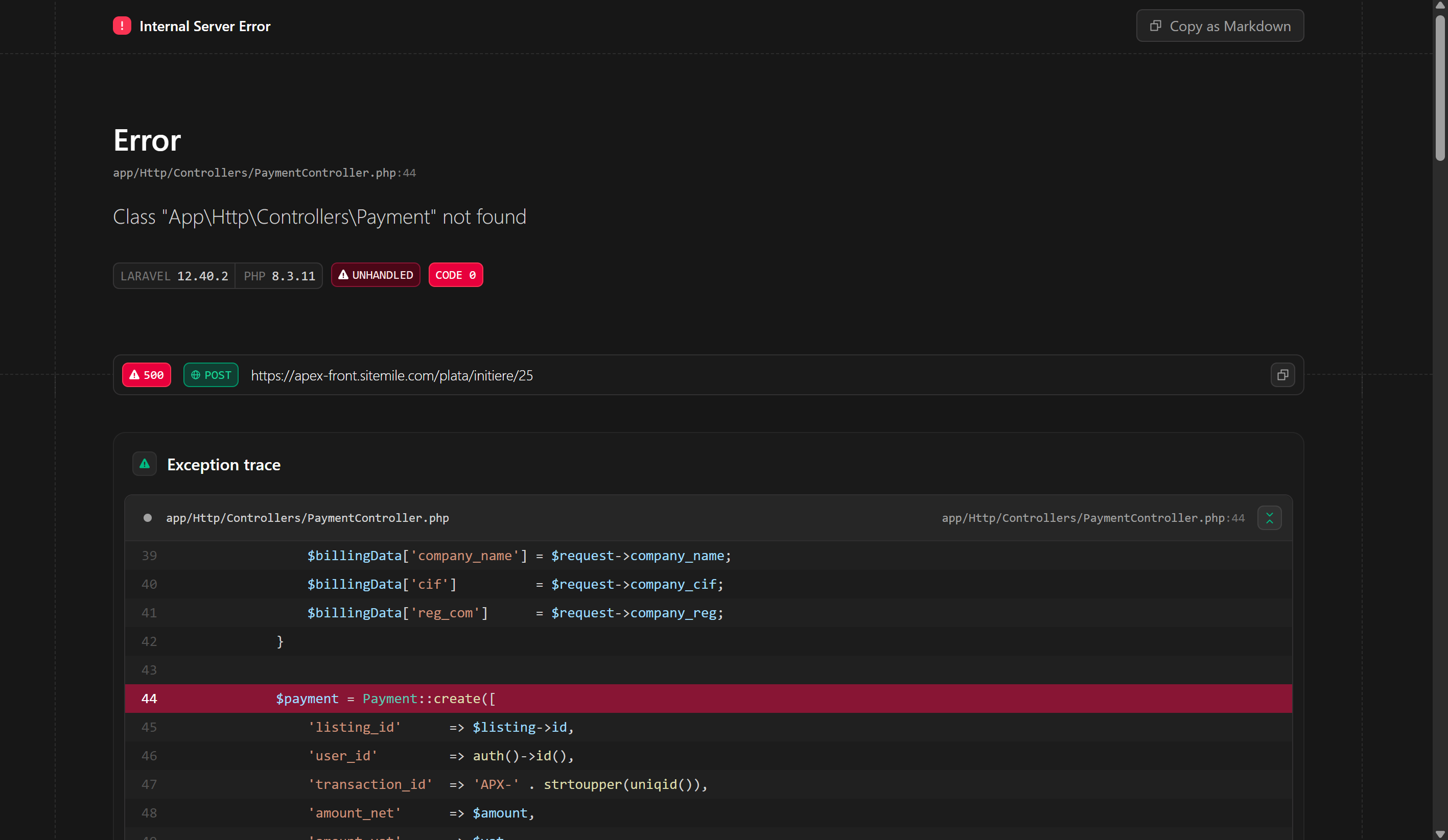This screenshot has height=840, width=1448.
Task: Click the UNHANDLED warning badge
Action: [x=375, y=275]
